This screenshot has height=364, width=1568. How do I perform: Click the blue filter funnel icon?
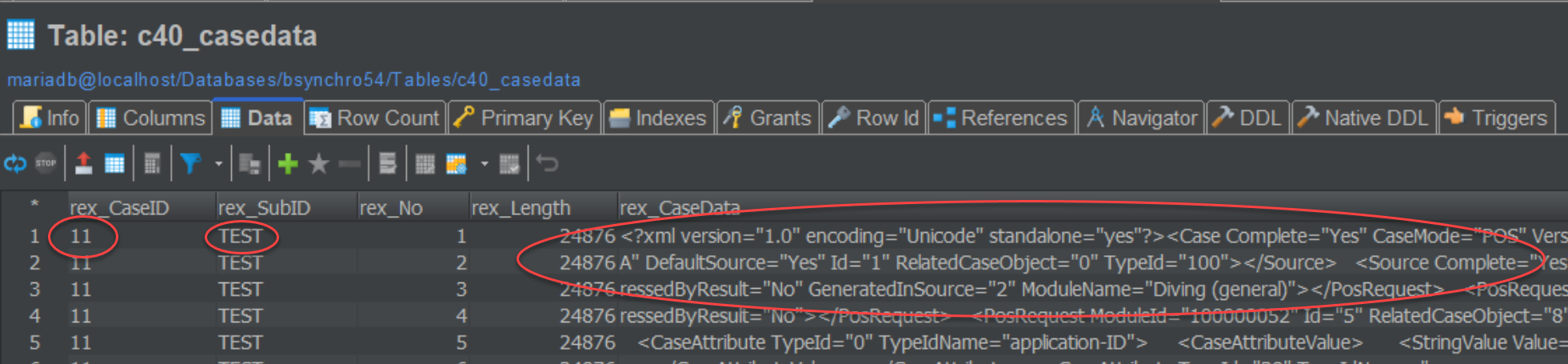click(190, 164)
